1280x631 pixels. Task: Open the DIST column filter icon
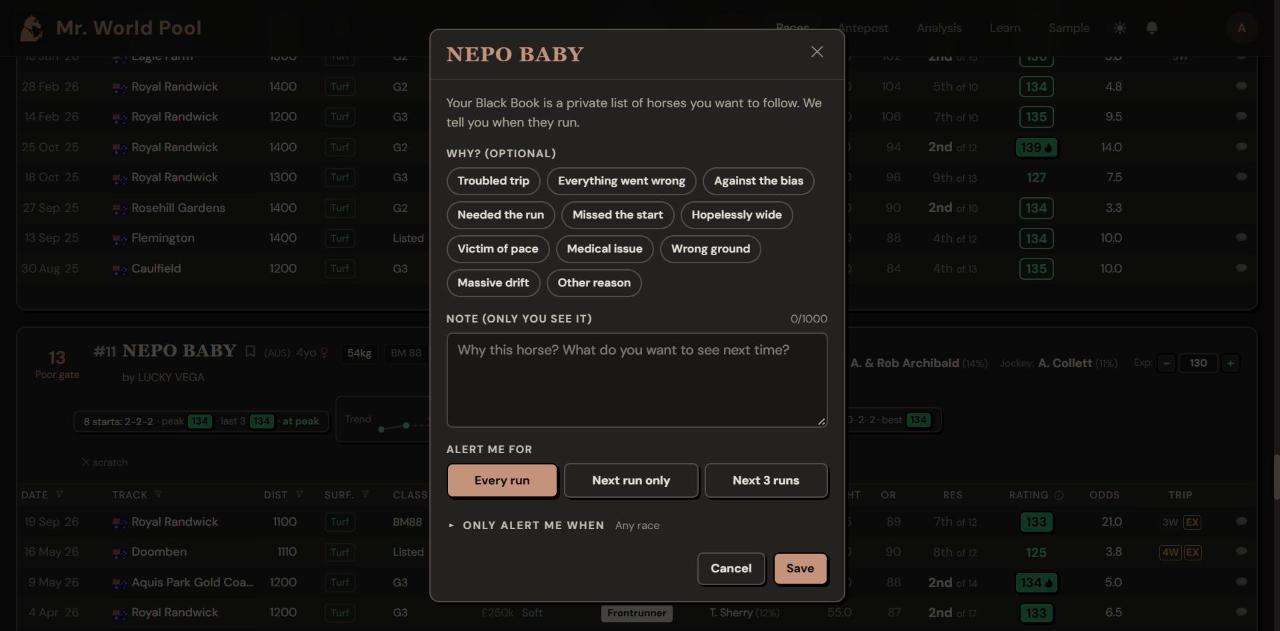tap(298, 495)
